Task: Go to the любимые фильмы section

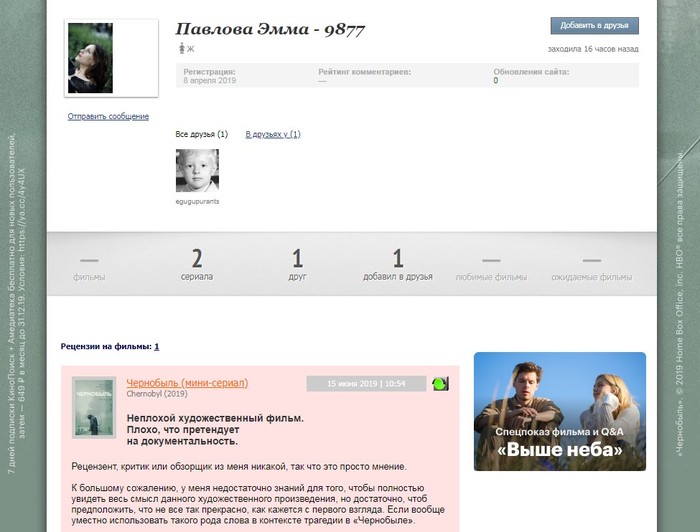Action: pos(491,265)
